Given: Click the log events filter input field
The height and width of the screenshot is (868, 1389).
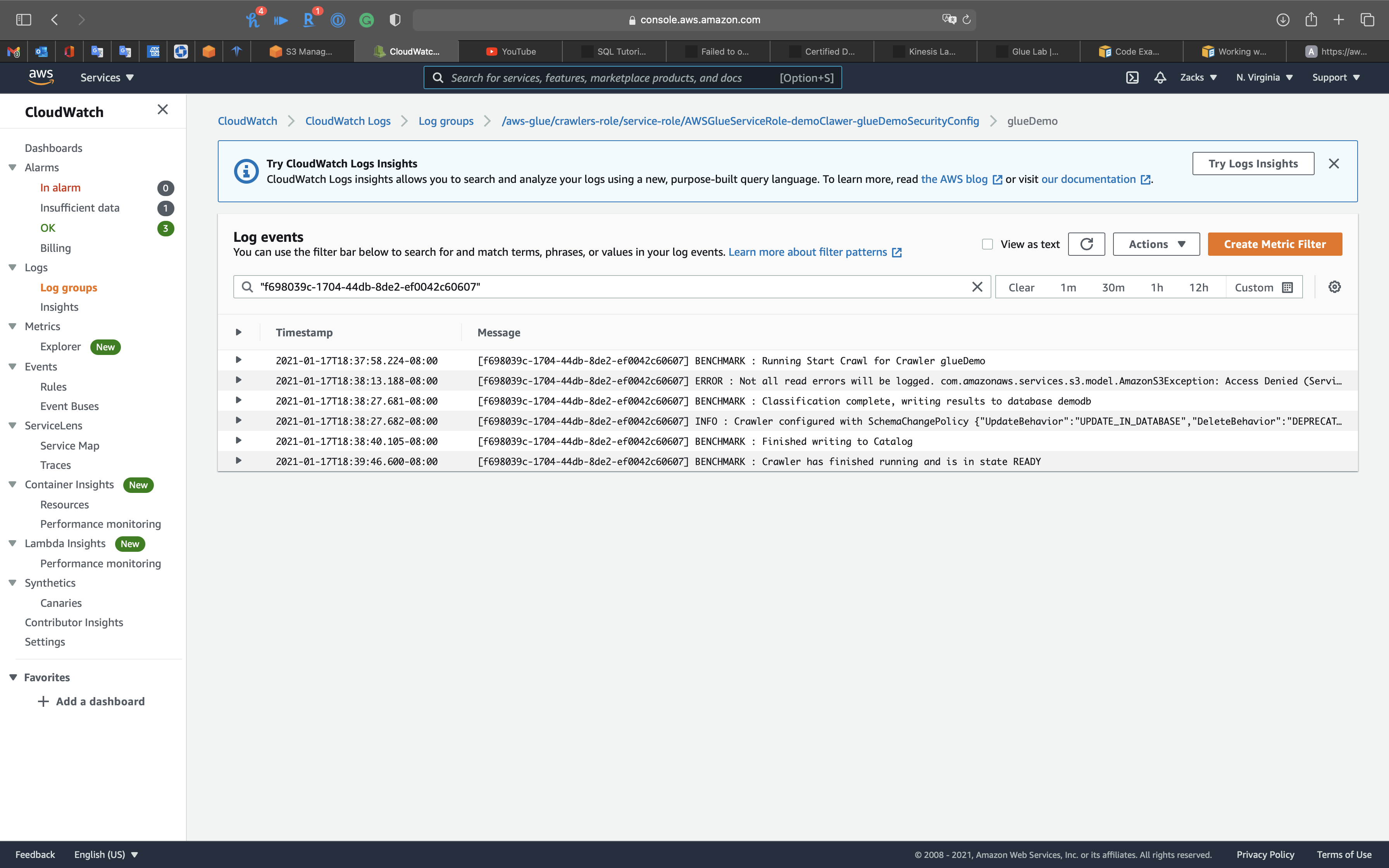Looking at the screenshot, I should click(608, 287).
